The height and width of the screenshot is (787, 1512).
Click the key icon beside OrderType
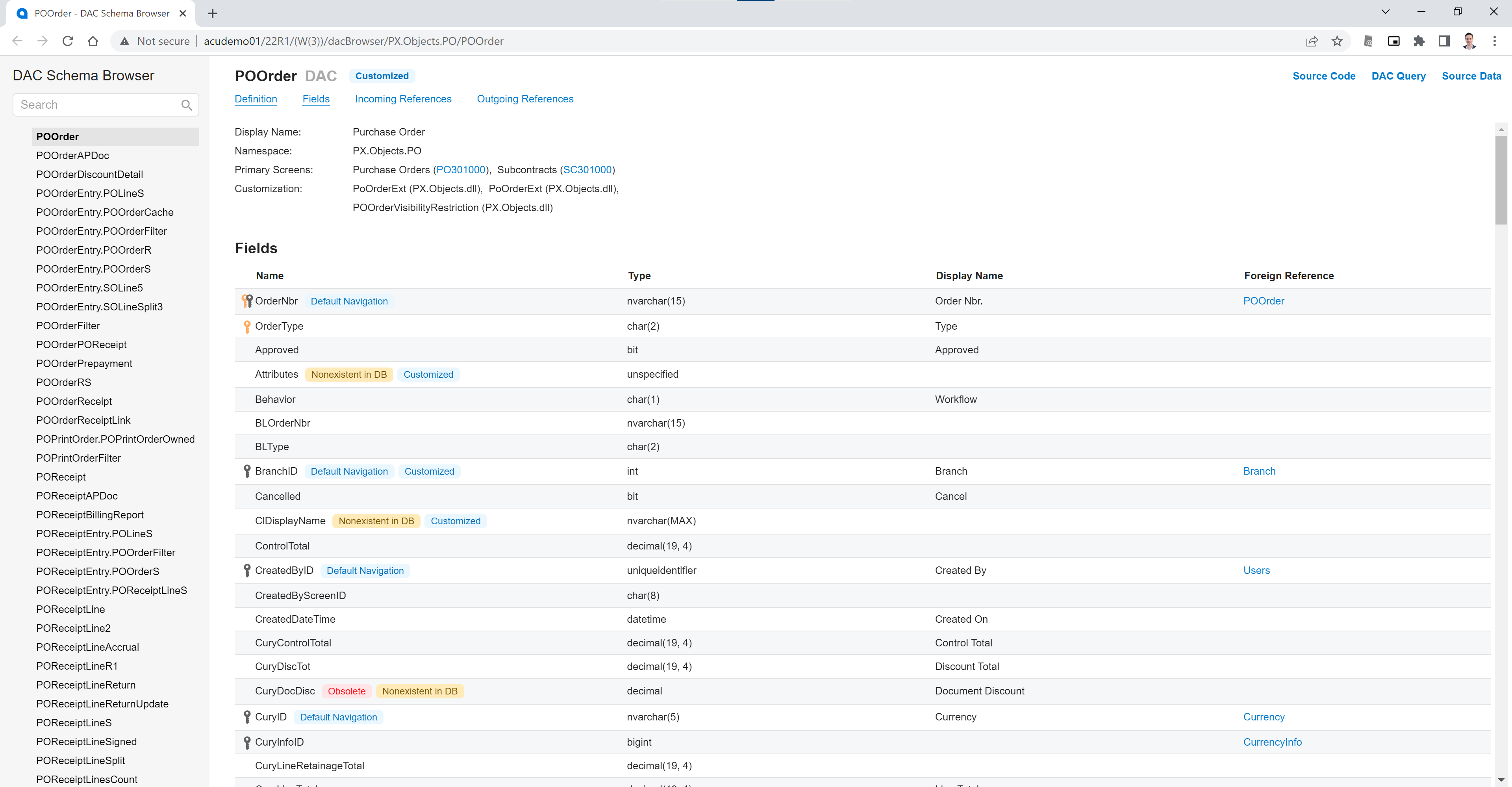[247, 327]
